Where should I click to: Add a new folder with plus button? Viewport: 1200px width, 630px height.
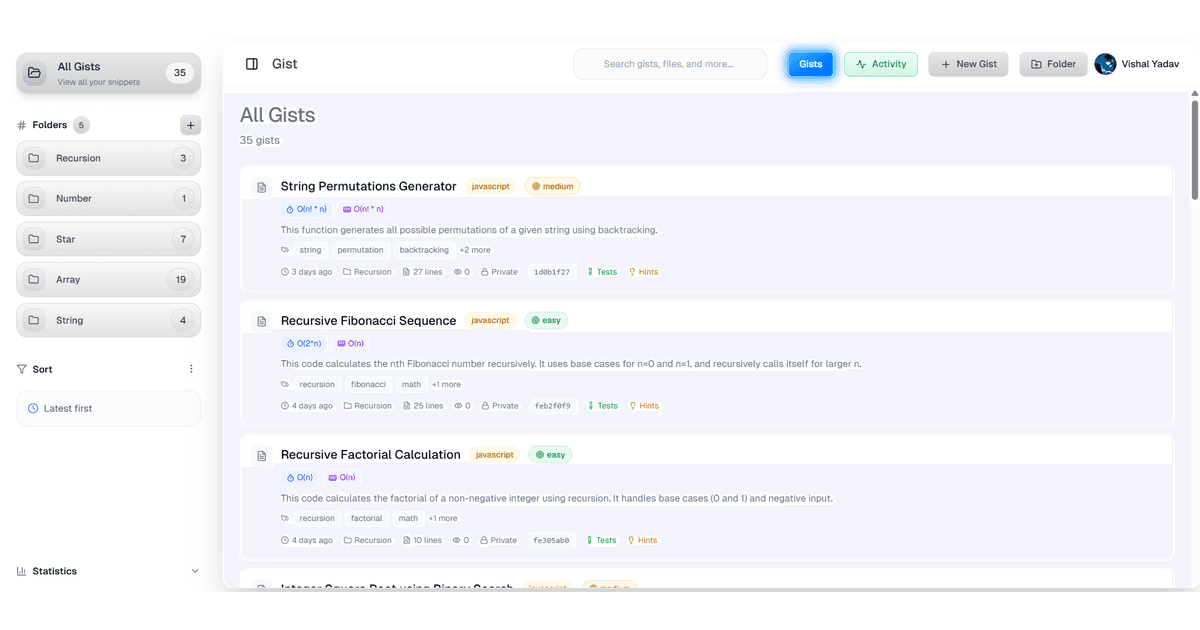click(190, 125)
